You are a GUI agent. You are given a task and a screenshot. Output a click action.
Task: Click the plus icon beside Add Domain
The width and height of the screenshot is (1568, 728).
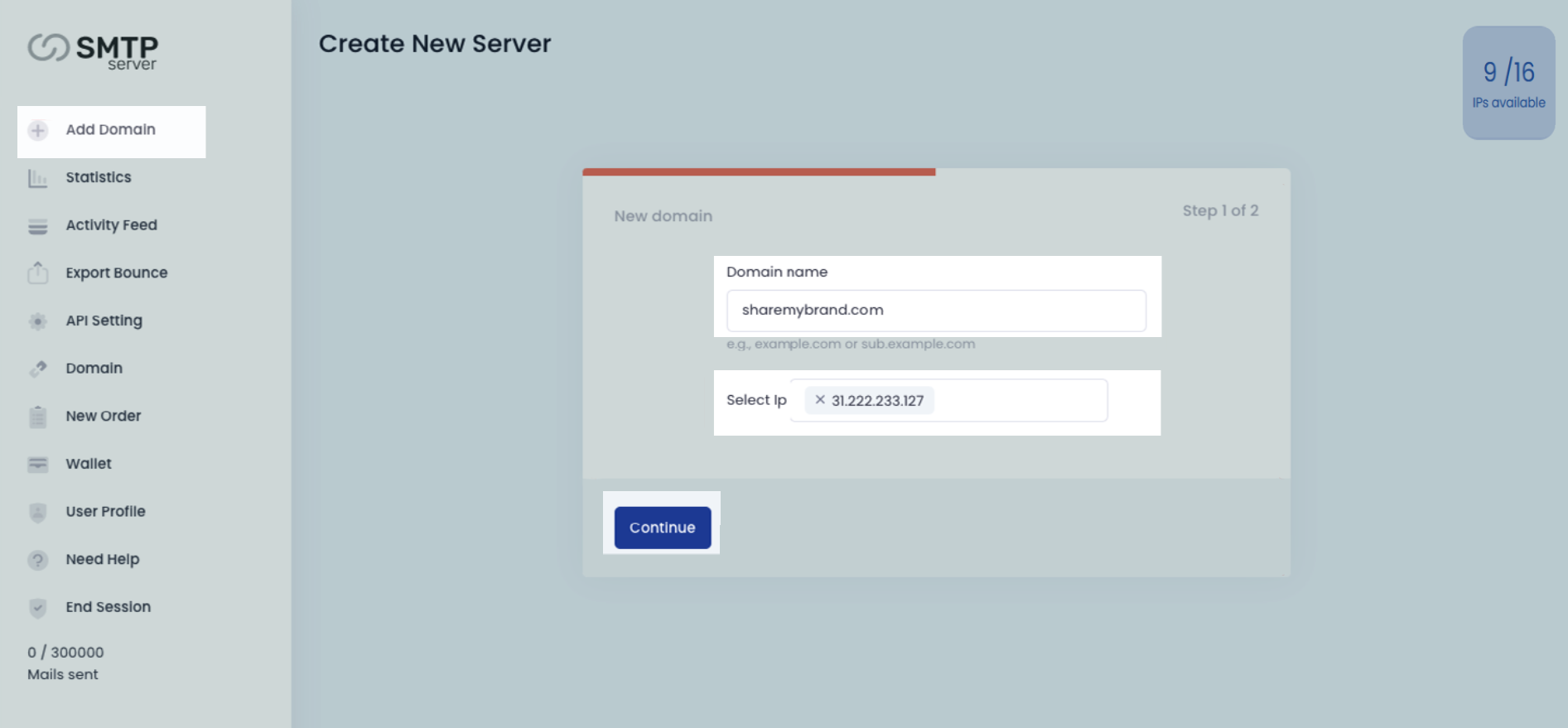pos(38,130)
